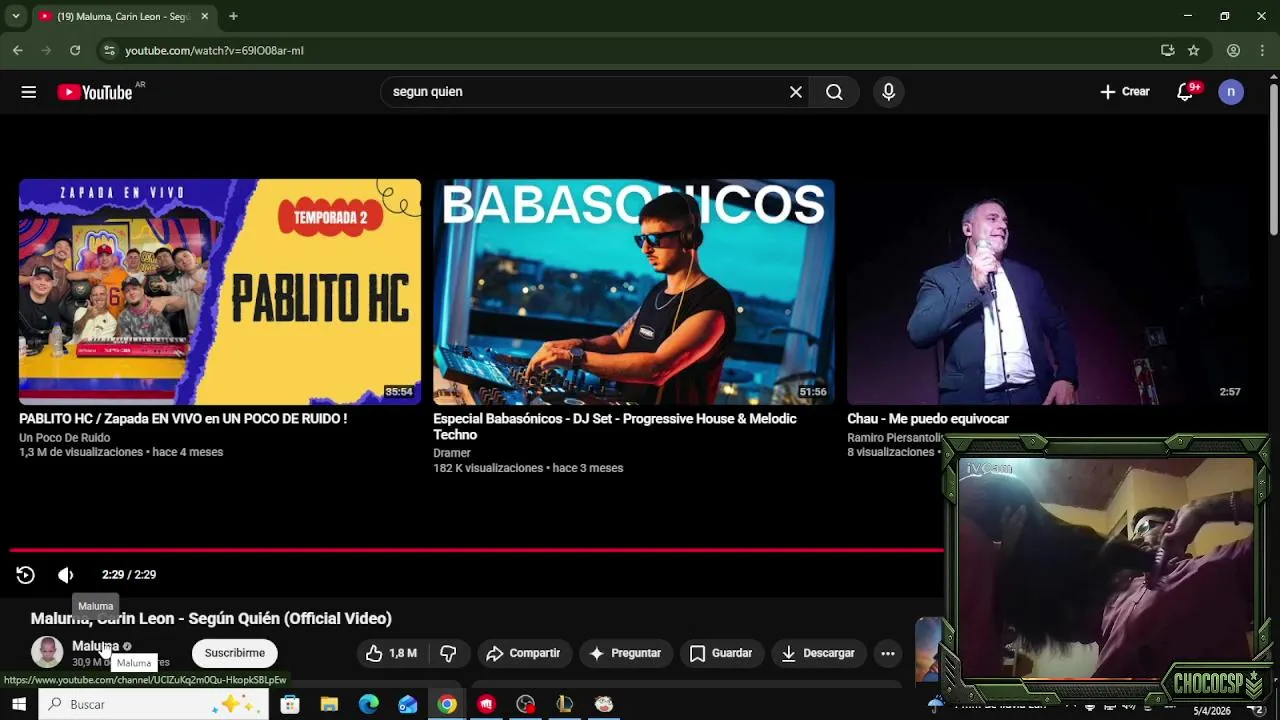The height and width of the screenshot is (720, 1280).
Task: Open File Explorer from the taskbar
Action: pos(329,704)
